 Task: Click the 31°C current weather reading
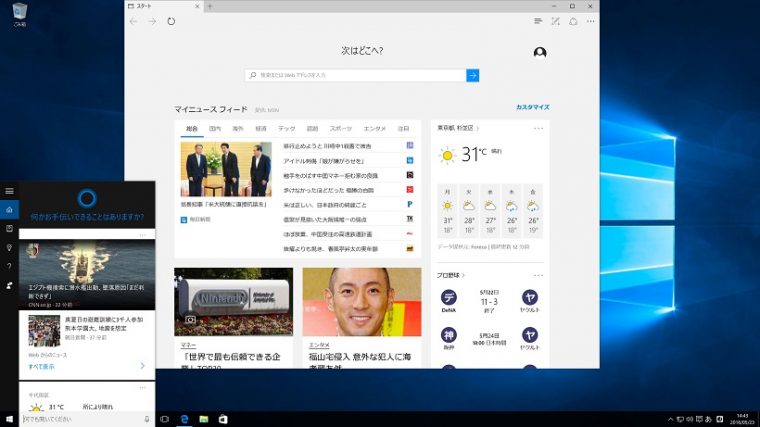(x=474, y=154)
